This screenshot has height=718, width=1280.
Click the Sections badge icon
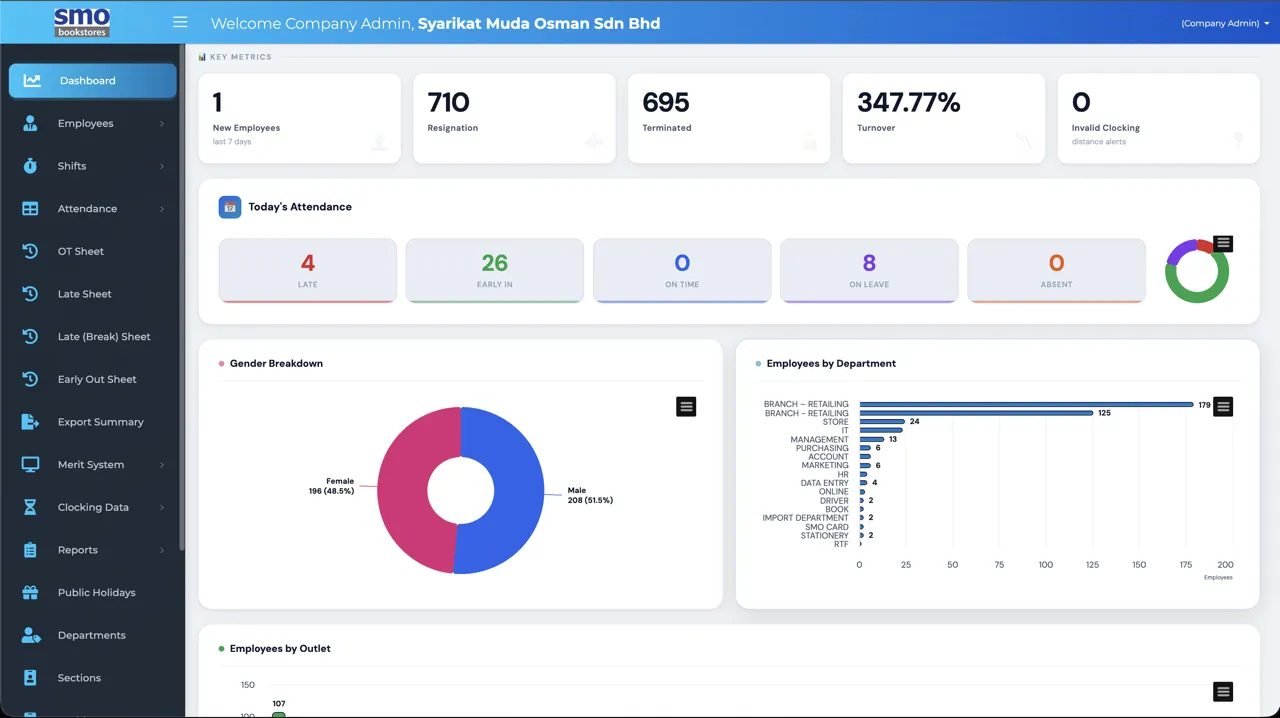[30, 678]
